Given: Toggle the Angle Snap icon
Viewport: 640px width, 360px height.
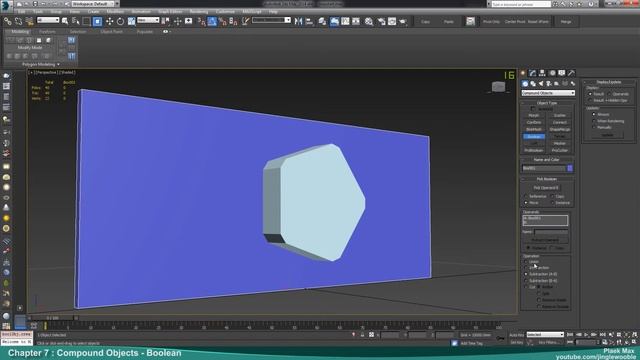Looking at the screenshot, I should [212, 21].
